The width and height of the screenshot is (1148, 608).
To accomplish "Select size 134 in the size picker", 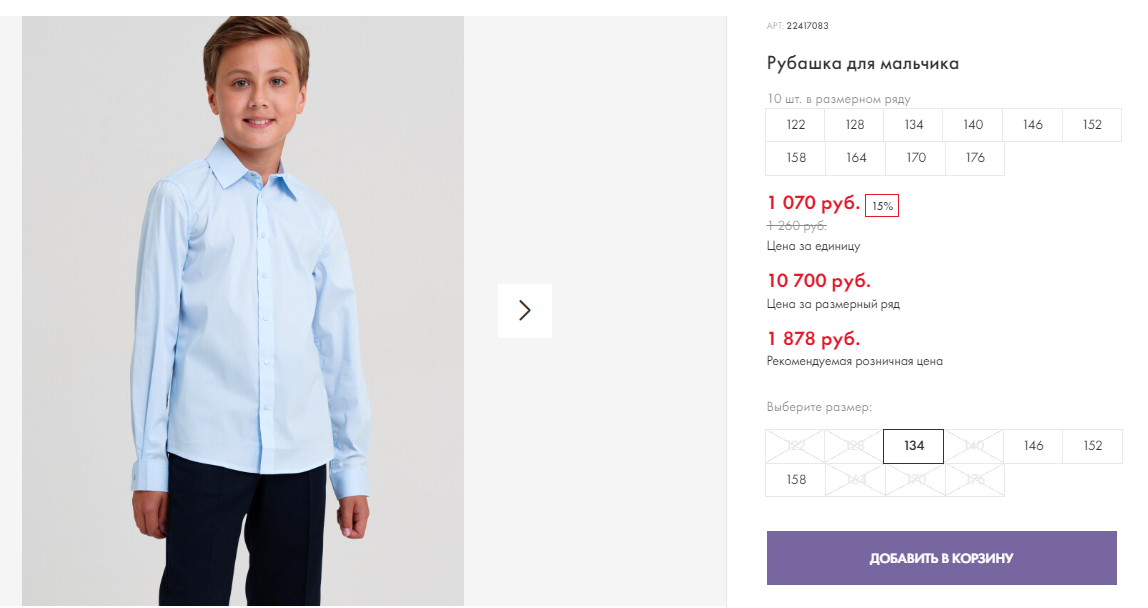I will tap(914, 446).
